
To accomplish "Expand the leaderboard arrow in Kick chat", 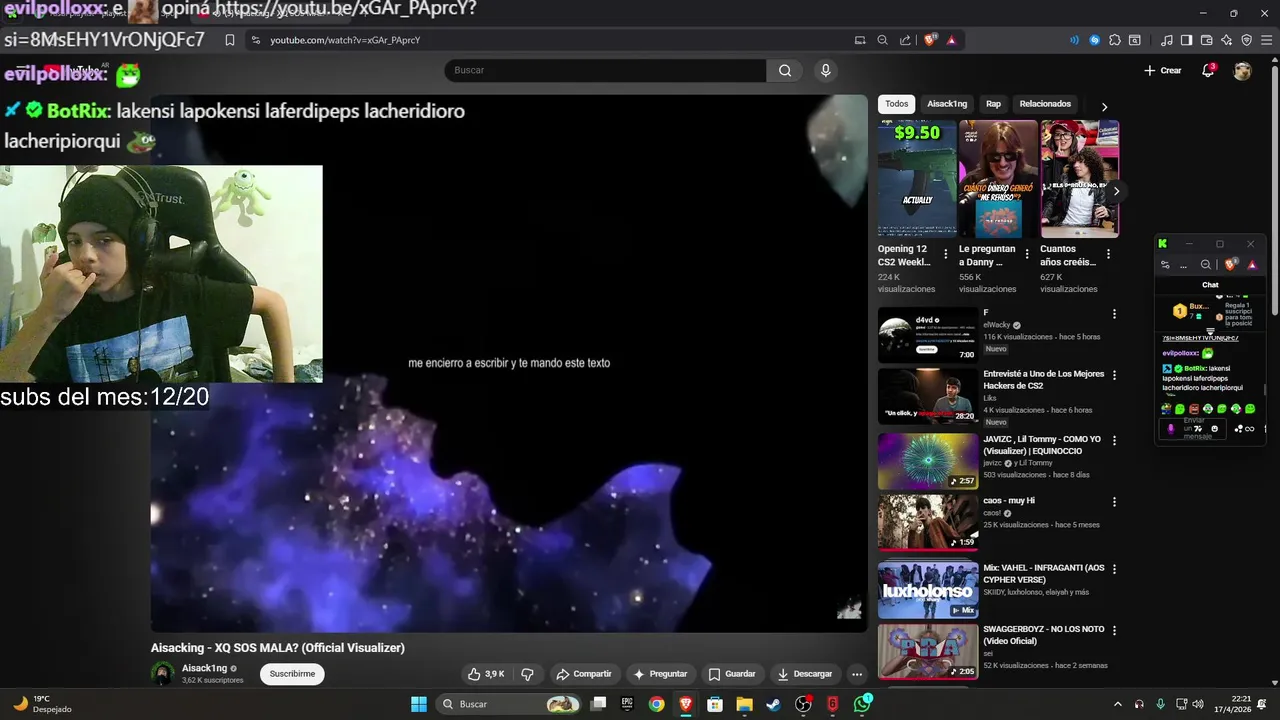I will tap(1211, 330).
